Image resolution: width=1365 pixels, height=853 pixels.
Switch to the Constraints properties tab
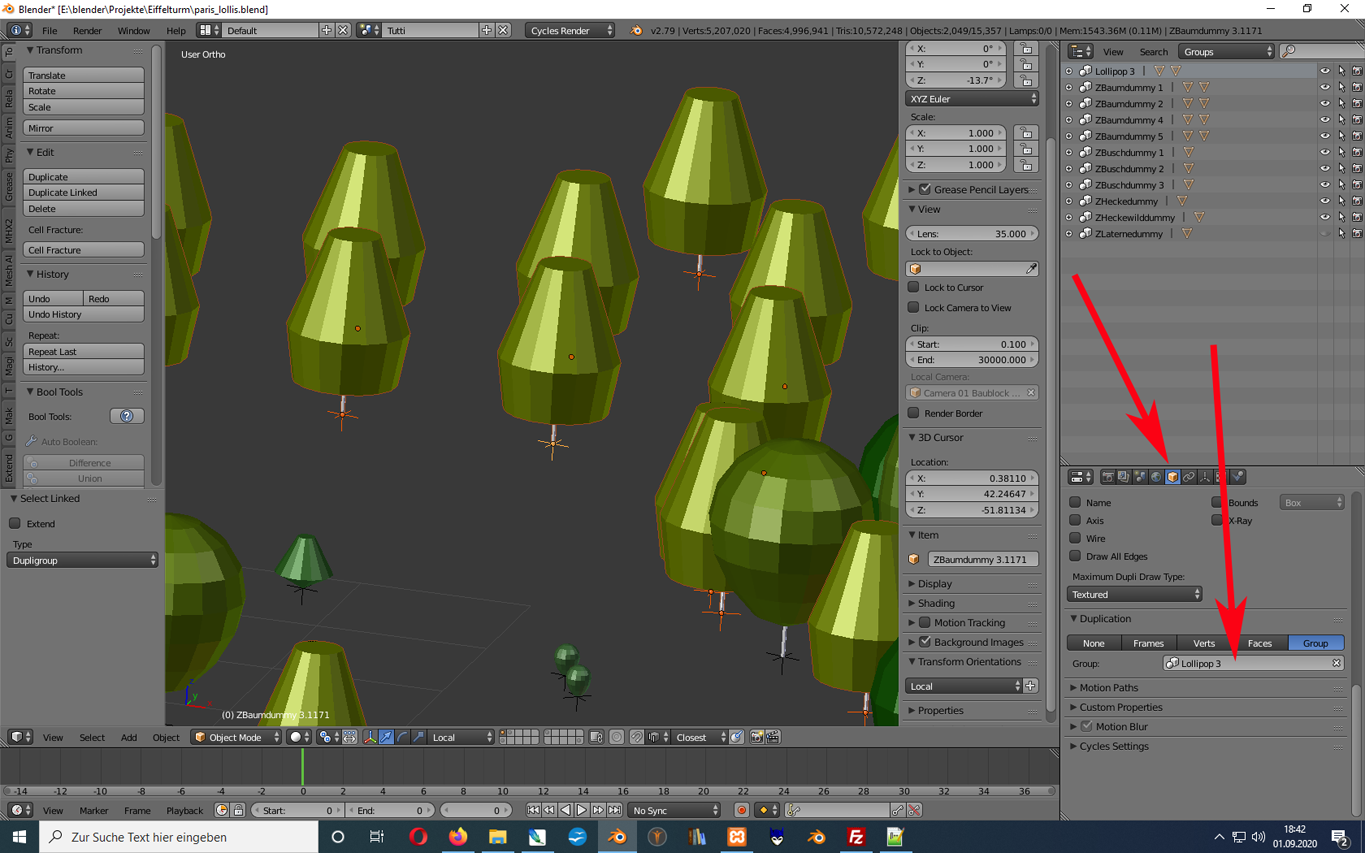[x=1189, y=477]
